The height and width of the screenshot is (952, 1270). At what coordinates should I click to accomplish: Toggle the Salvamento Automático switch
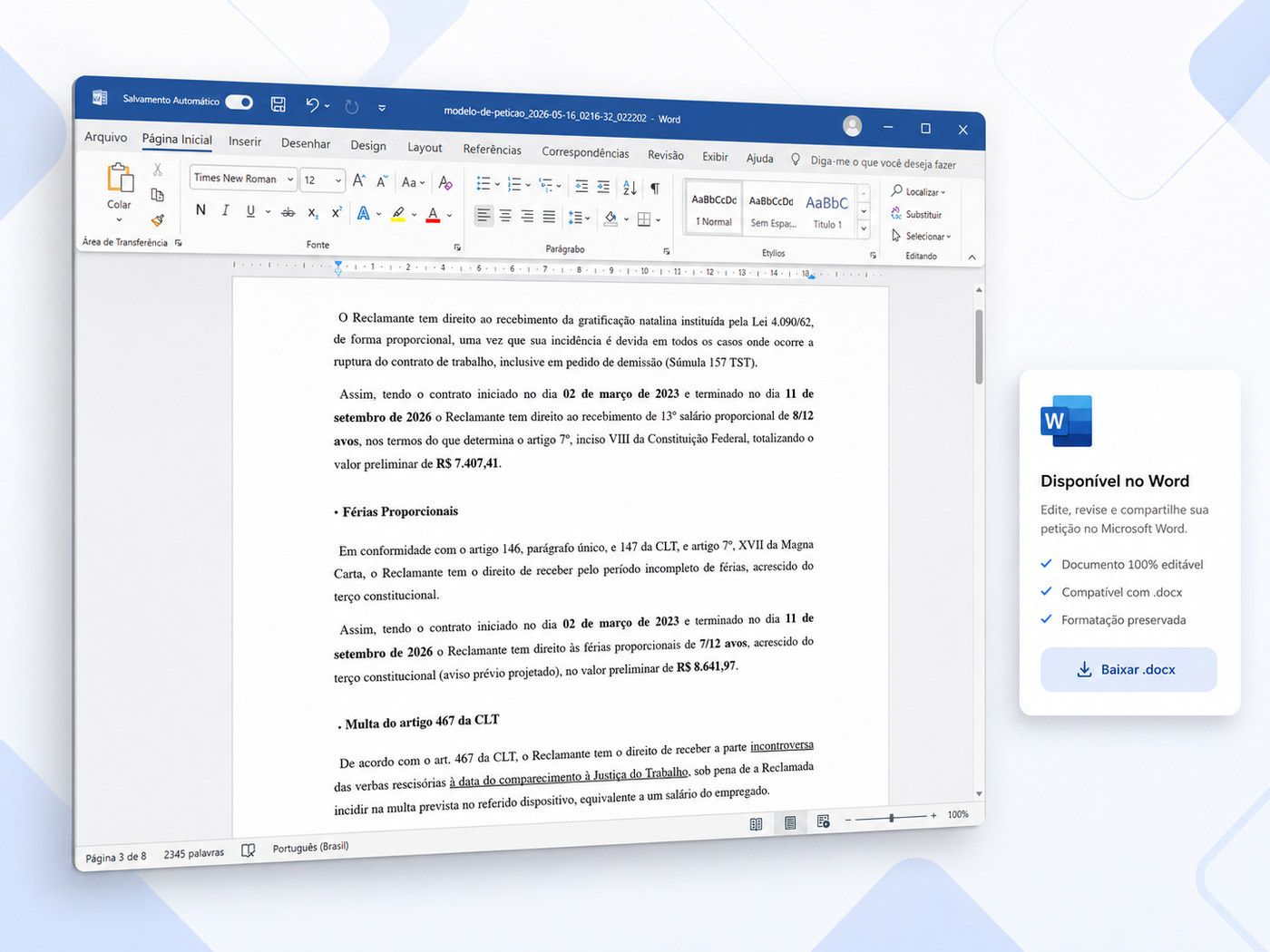[x=239, y=102]
